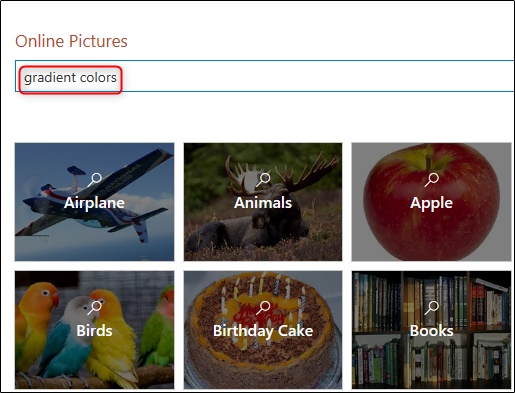Open the Airplane picture category
The height and width of the screenshot is (393, 515).
tap(94, 202)
